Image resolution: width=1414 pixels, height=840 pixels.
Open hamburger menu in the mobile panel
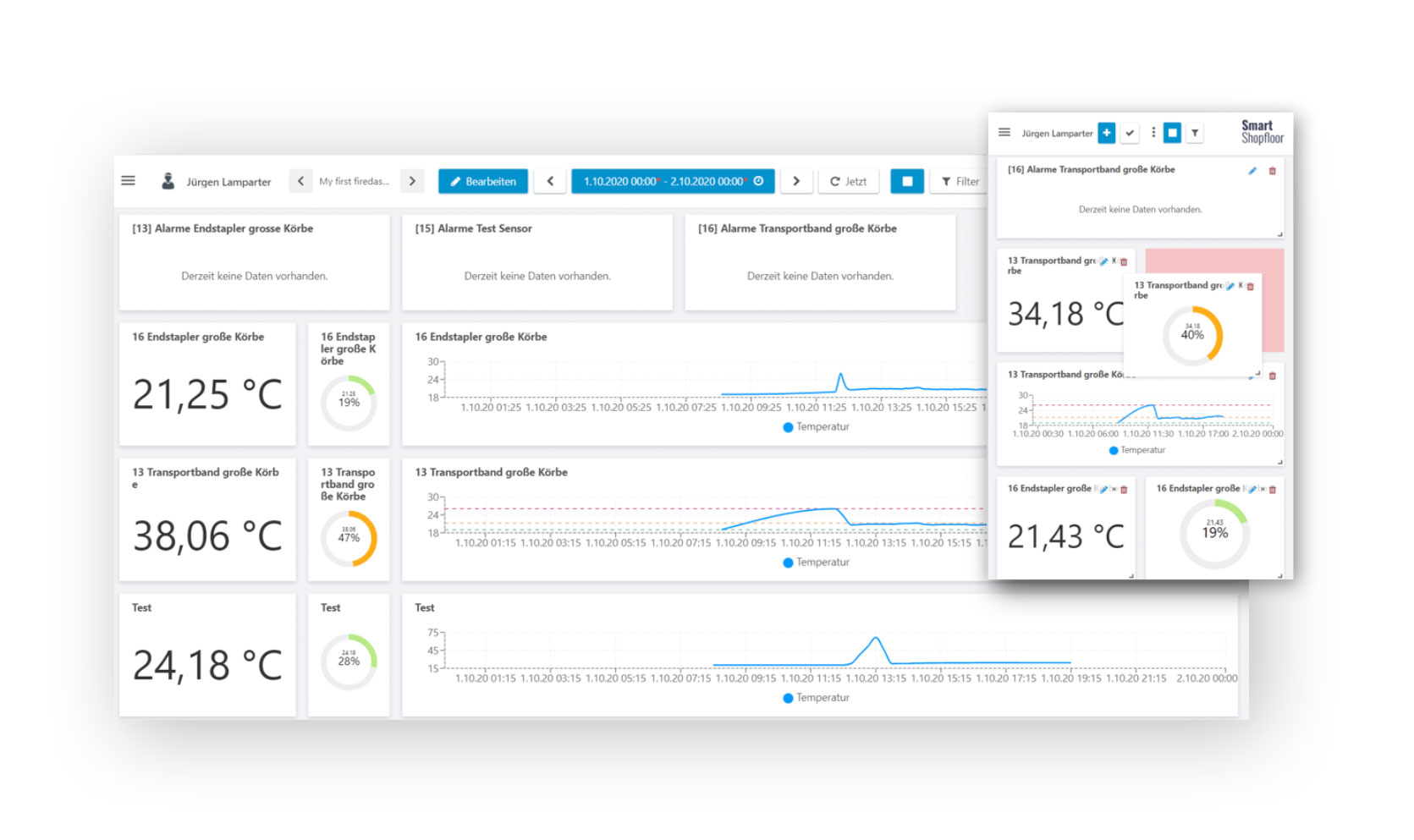[x=1004, y=133]
